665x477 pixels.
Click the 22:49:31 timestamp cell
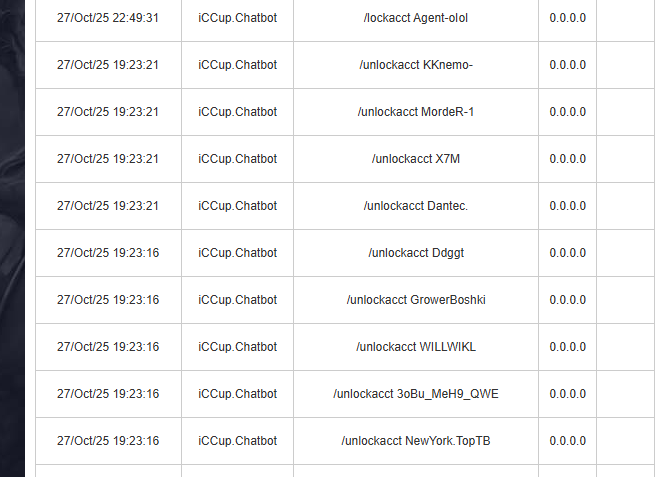pos(107,18)
